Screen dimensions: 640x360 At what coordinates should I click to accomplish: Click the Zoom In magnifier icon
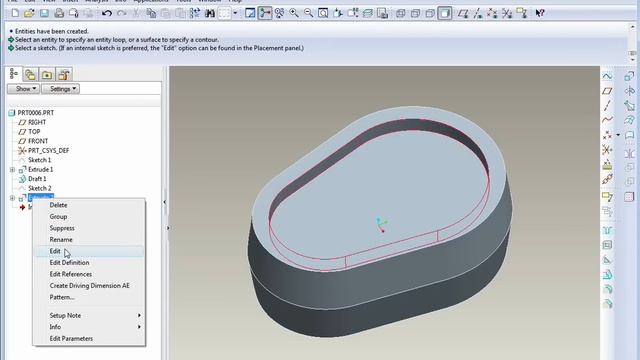[x=294, y=13]
